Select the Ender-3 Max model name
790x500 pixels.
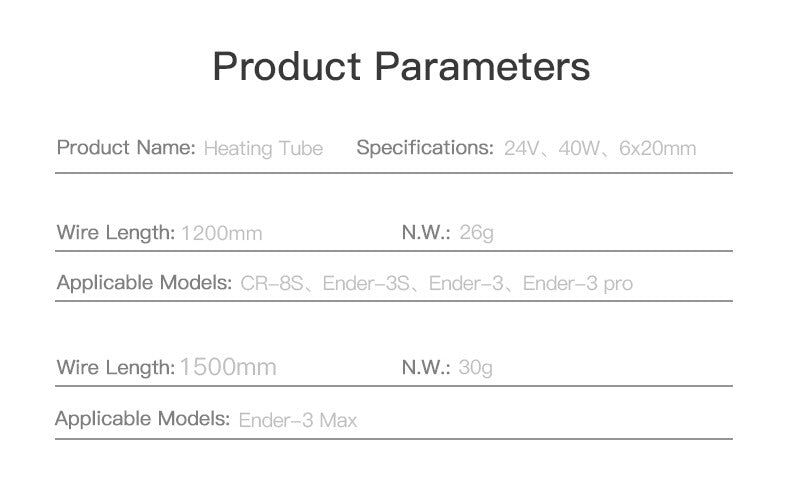(297, 420)
